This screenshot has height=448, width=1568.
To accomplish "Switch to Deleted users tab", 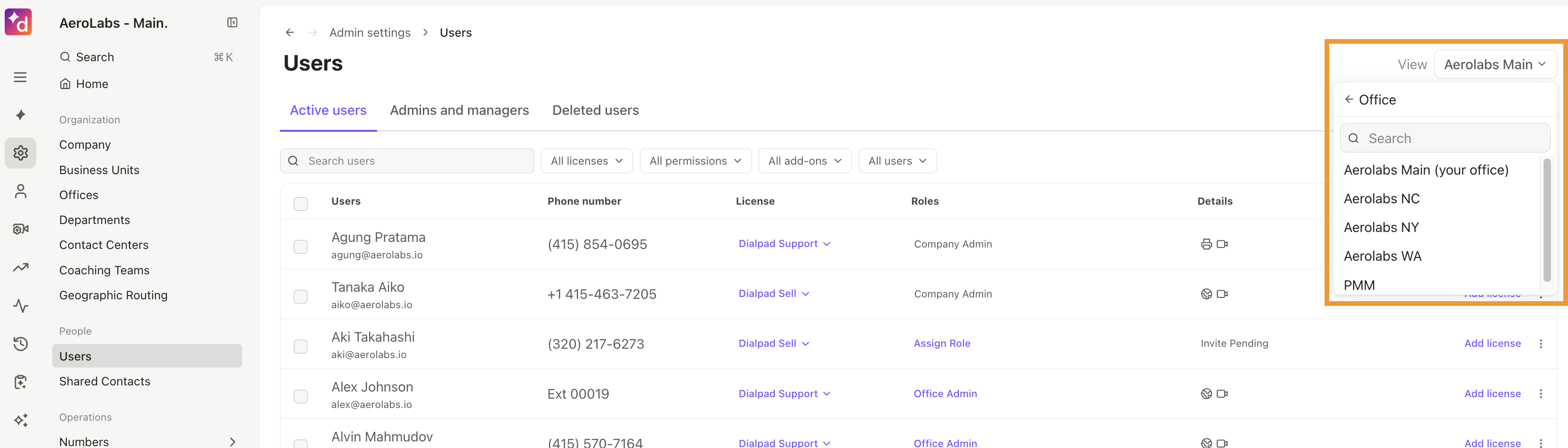I will [x=595, y=110].
